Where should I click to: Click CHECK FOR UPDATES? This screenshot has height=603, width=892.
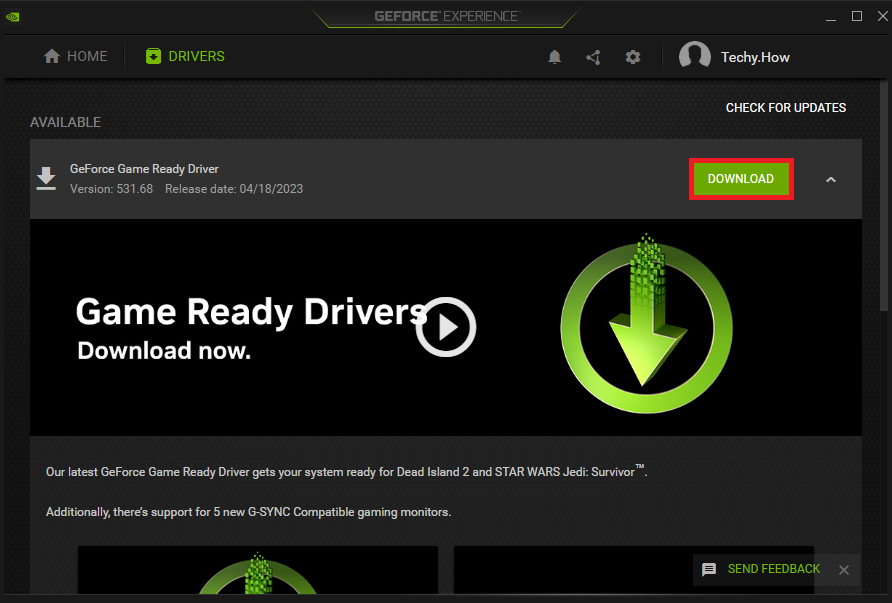pyautogui.click(x=786, y=107)
